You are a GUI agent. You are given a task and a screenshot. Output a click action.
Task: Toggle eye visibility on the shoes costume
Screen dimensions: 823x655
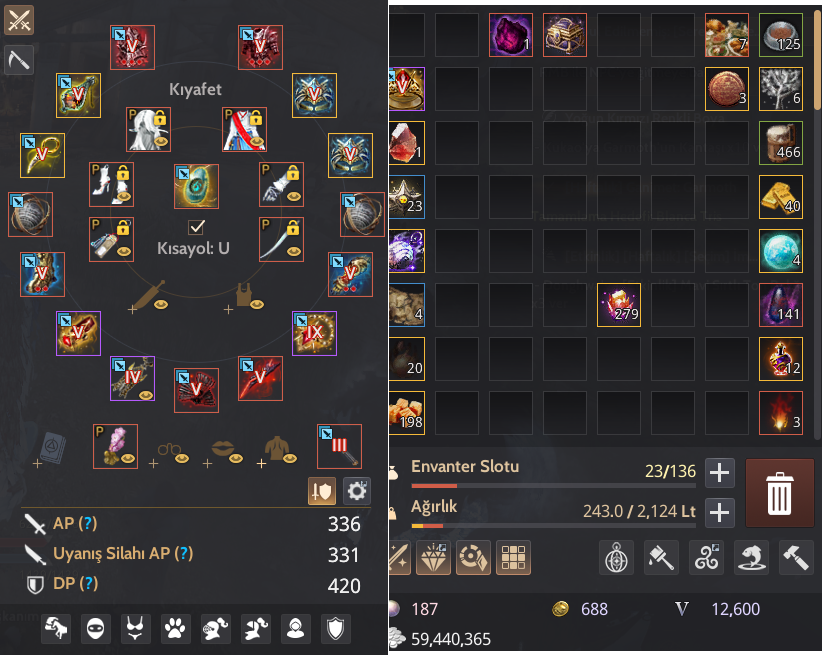pyautogui.click(x=124, y=196)
